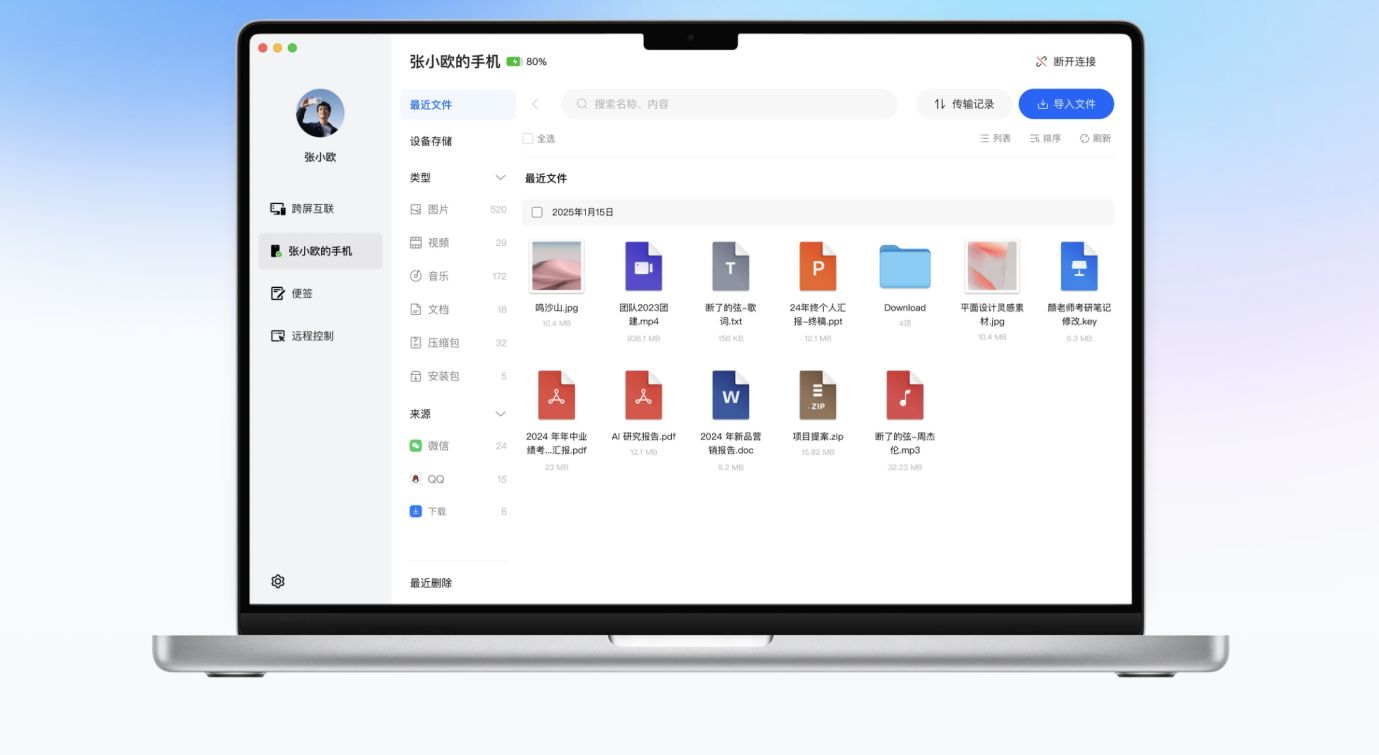Screen dimensions: 1379x755
Task: Select 颜老师考研笔记修改.key file icon
Action: click(1079, 266)
